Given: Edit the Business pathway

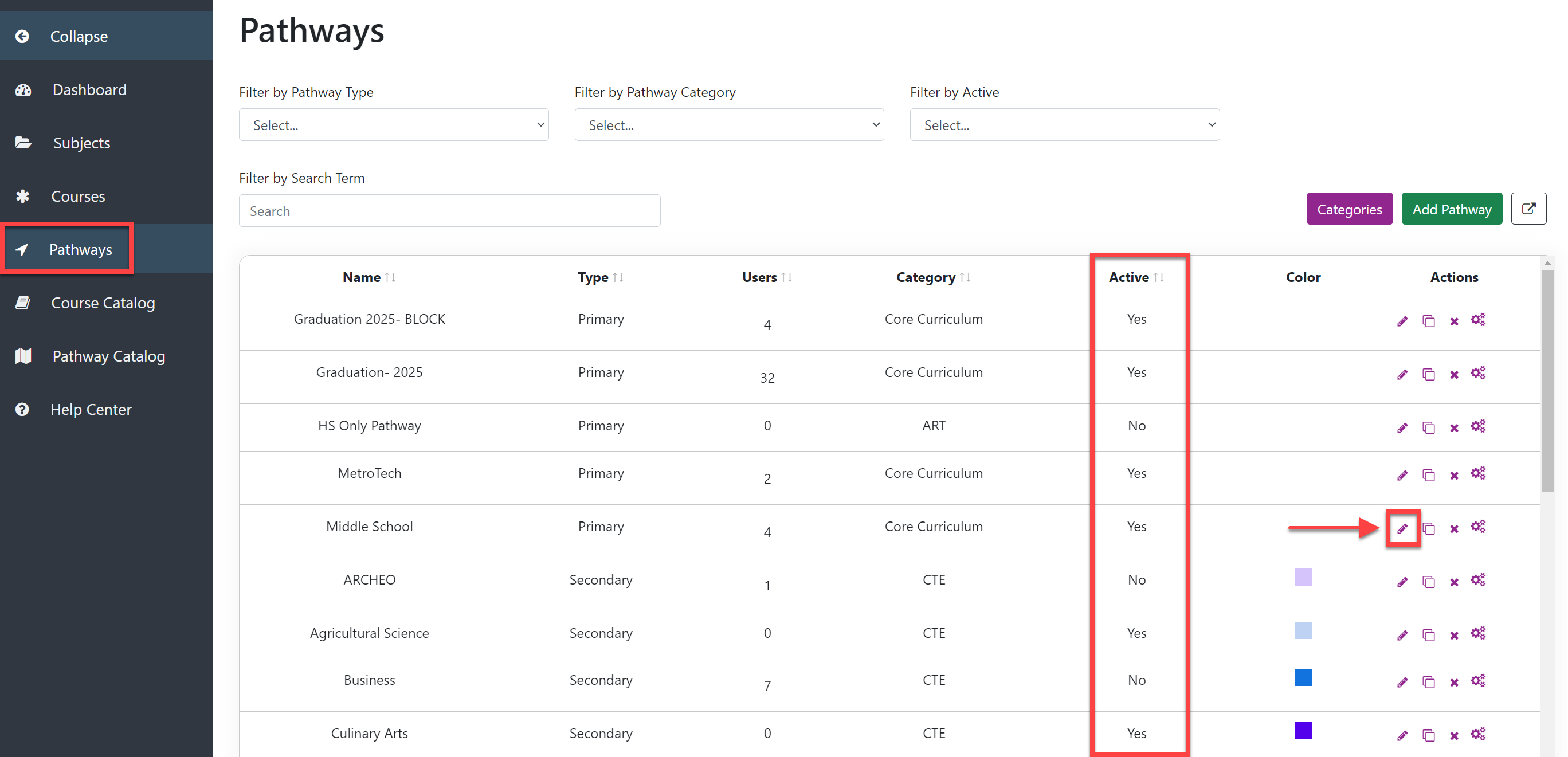Looking at the screenshot, I should tap(1402, 682).
